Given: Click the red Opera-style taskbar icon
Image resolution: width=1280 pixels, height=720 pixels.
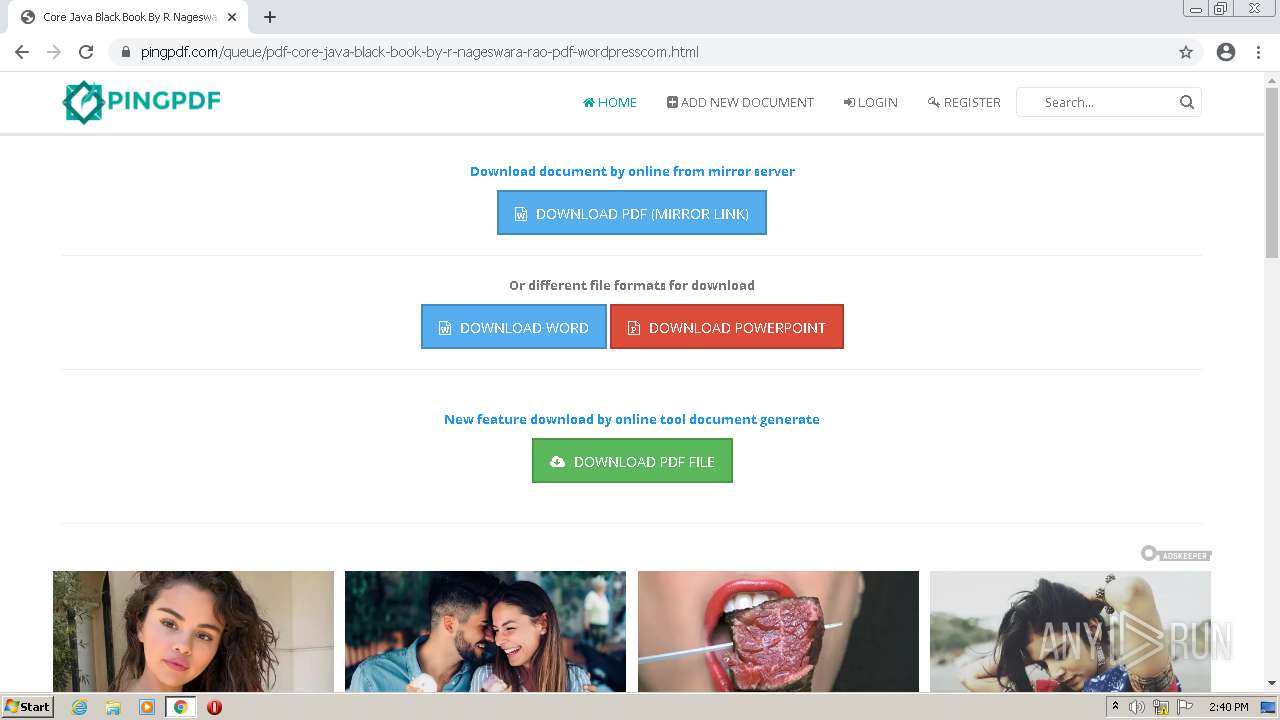Looking at the screenshot, I should [214, 707].
